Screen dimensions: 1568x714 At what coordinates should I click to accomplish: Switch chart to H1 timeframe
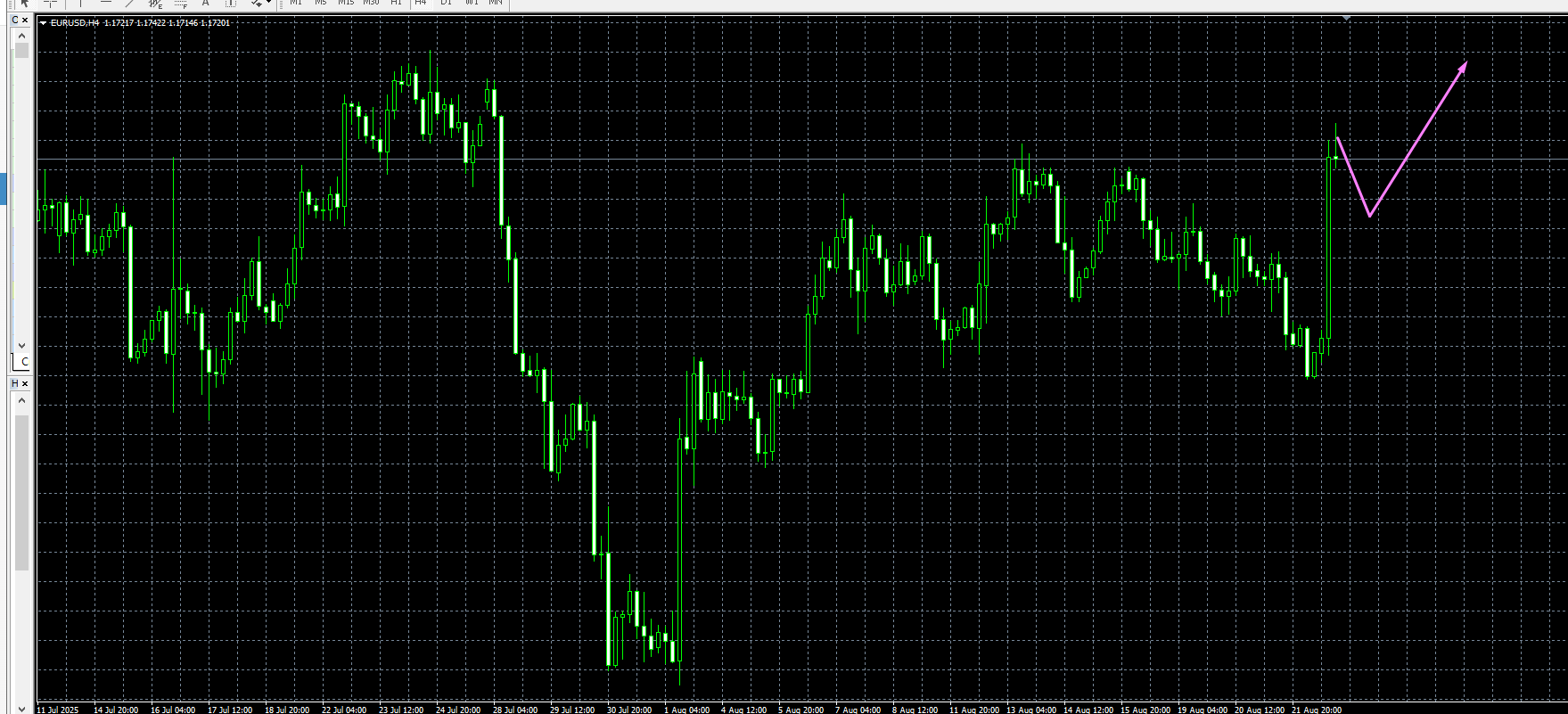click(x=397, y=3)
